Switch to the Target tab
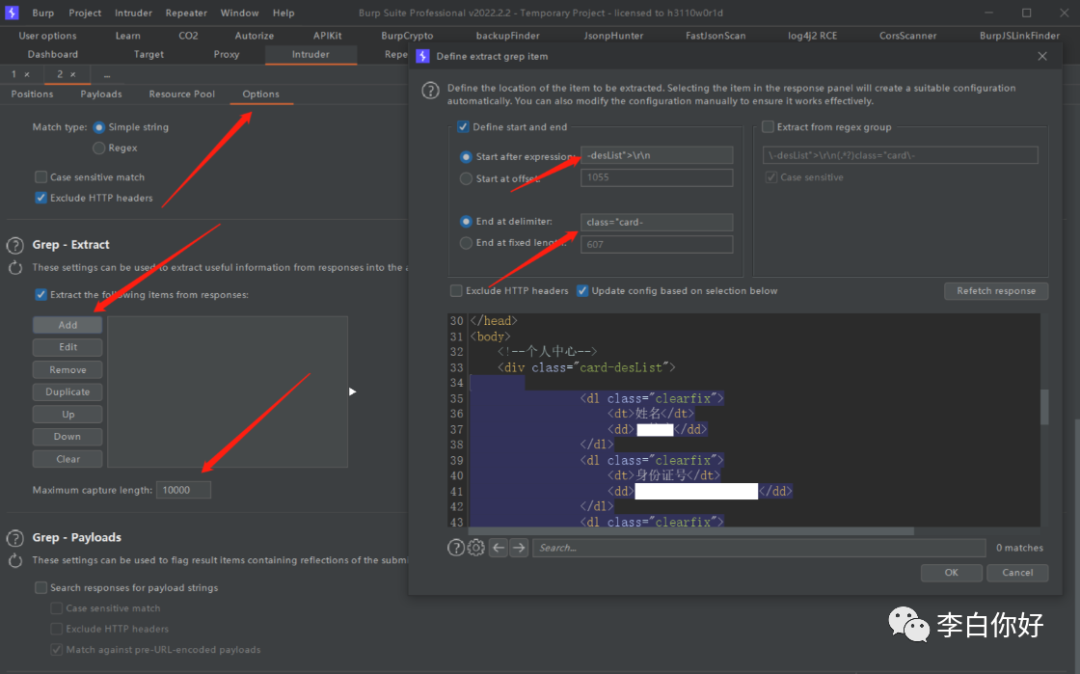 [149, 54]
